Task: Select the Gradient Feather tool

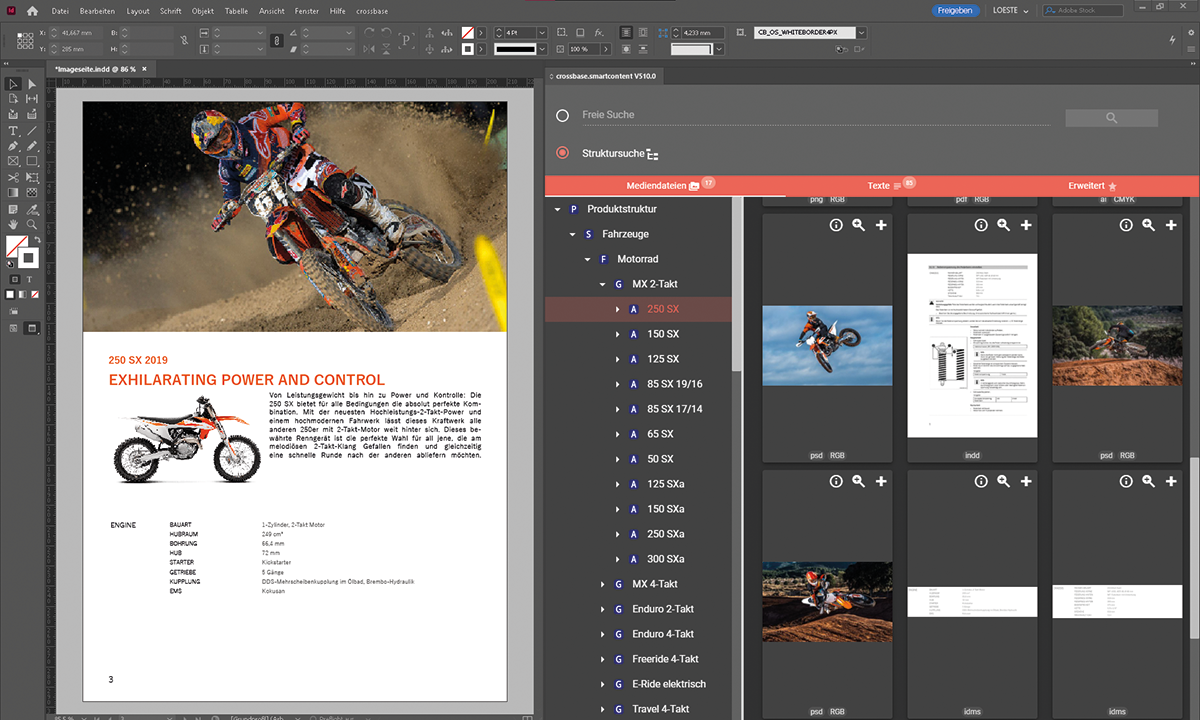Action: pyautogui.click(x=32, y=192)
